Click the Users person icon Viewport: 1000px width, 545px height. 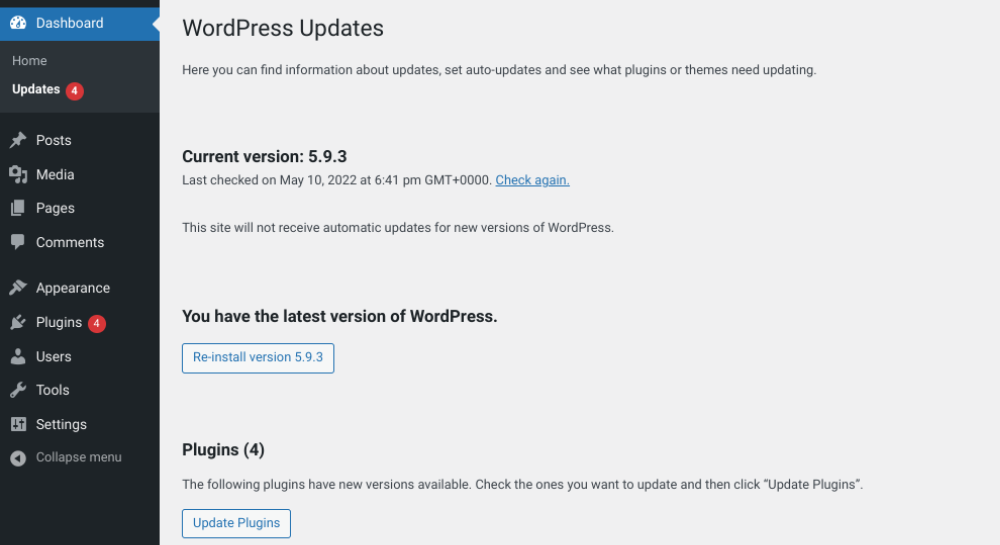coord(18,357)
